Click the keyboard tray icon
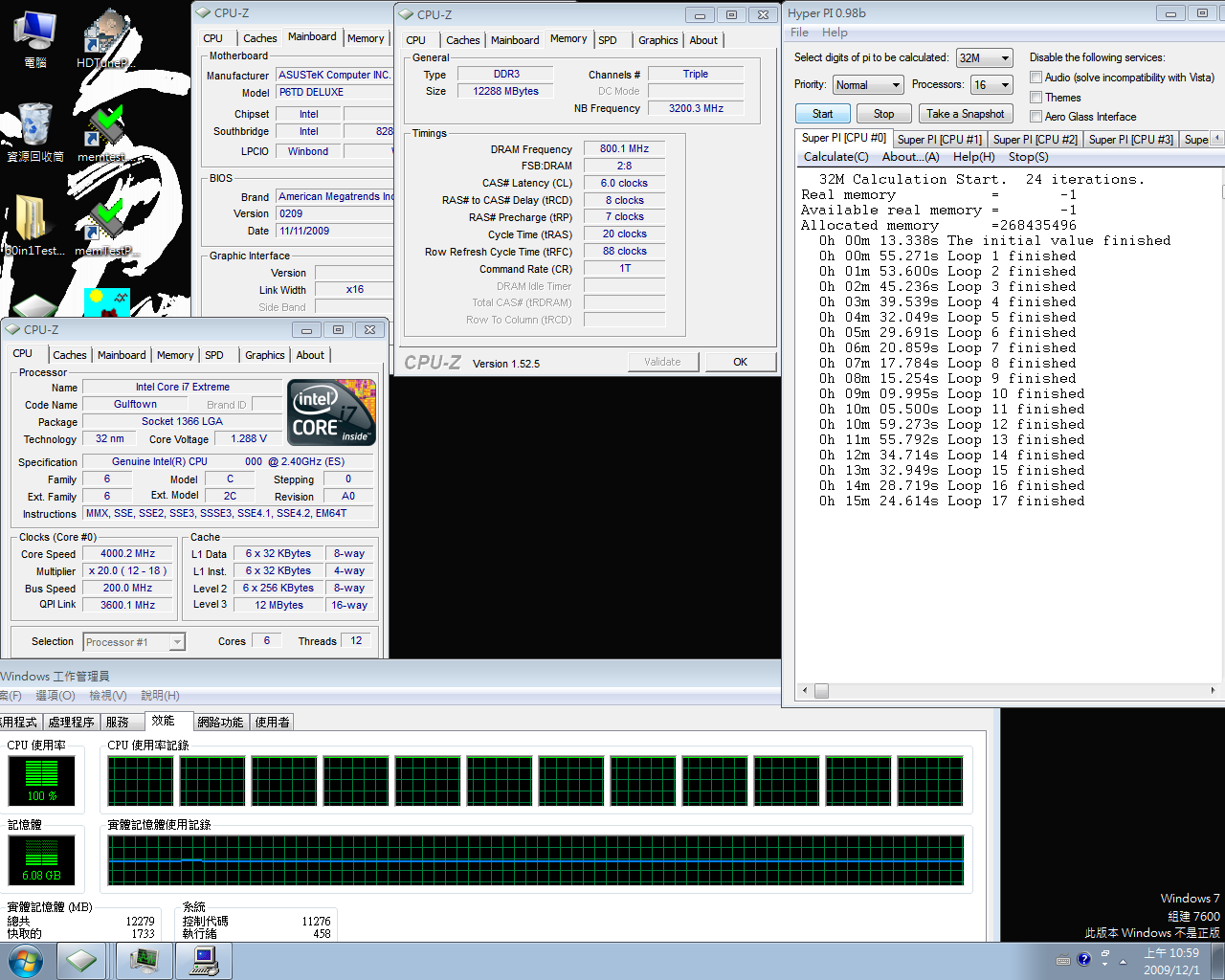1225x980 pixels. 1063,960
